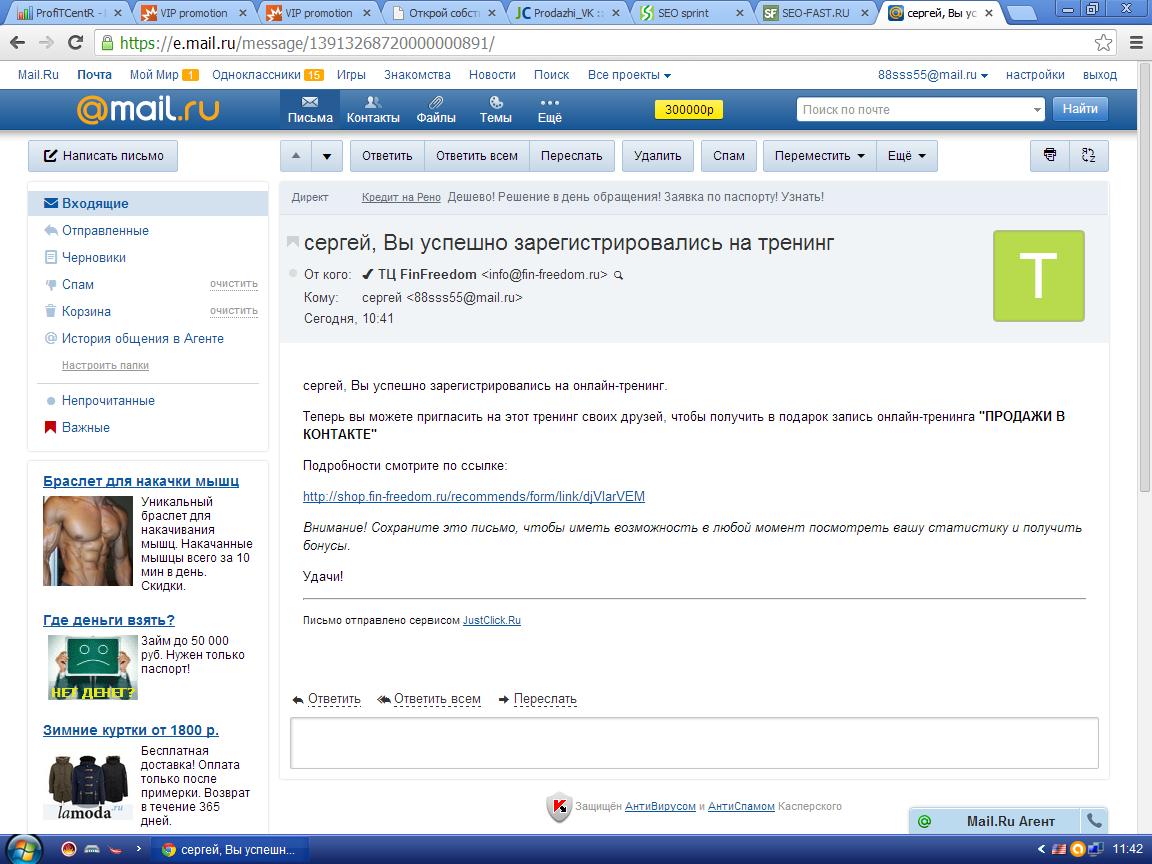Switch to the SEO-FAST.RU tab
1152x864 pixels.
tap(816, 12)
